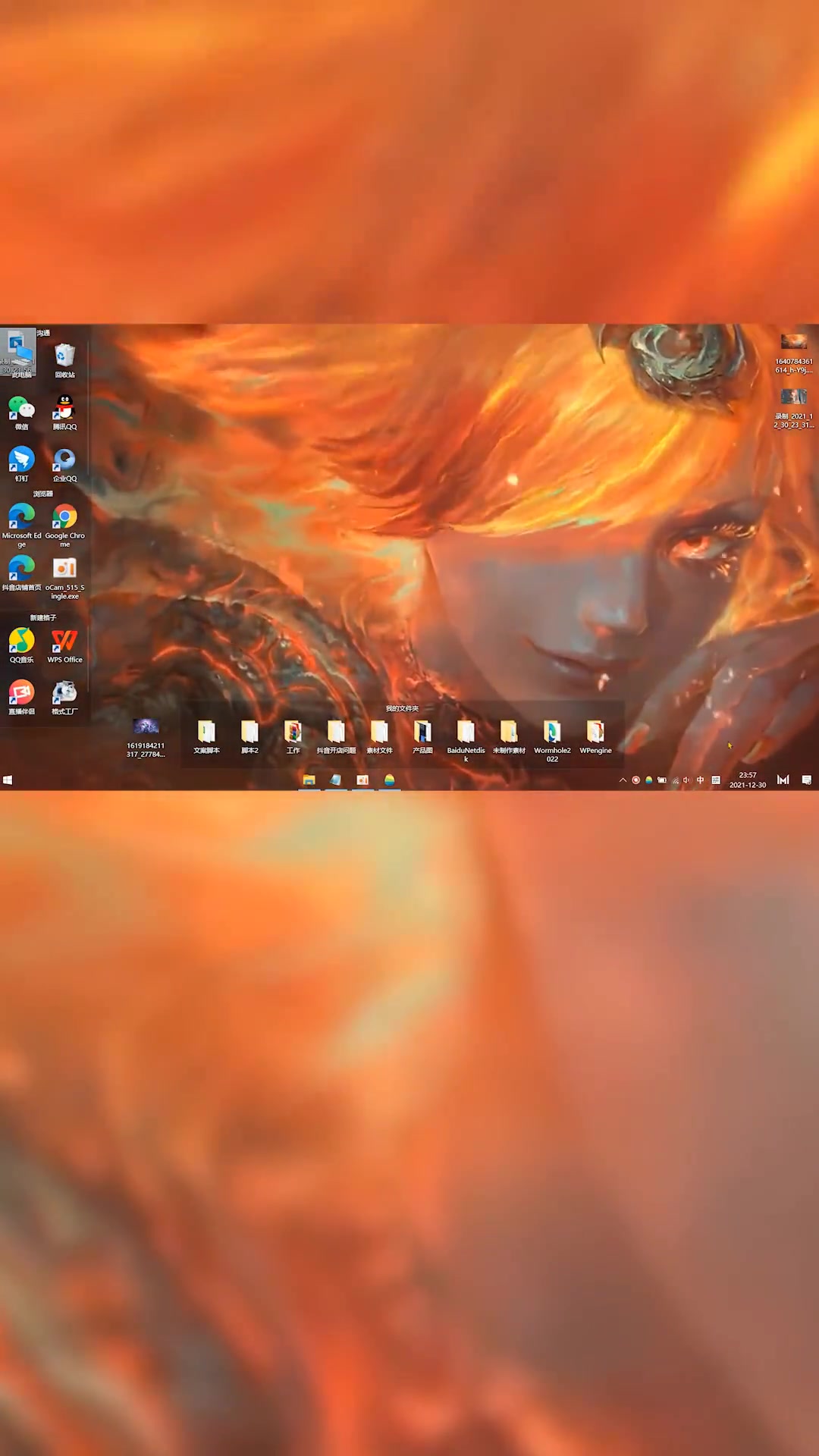The height and width of the screenshot is (1456, 819).
Task: Click the 沟通 group label
Action: point(43,333)
